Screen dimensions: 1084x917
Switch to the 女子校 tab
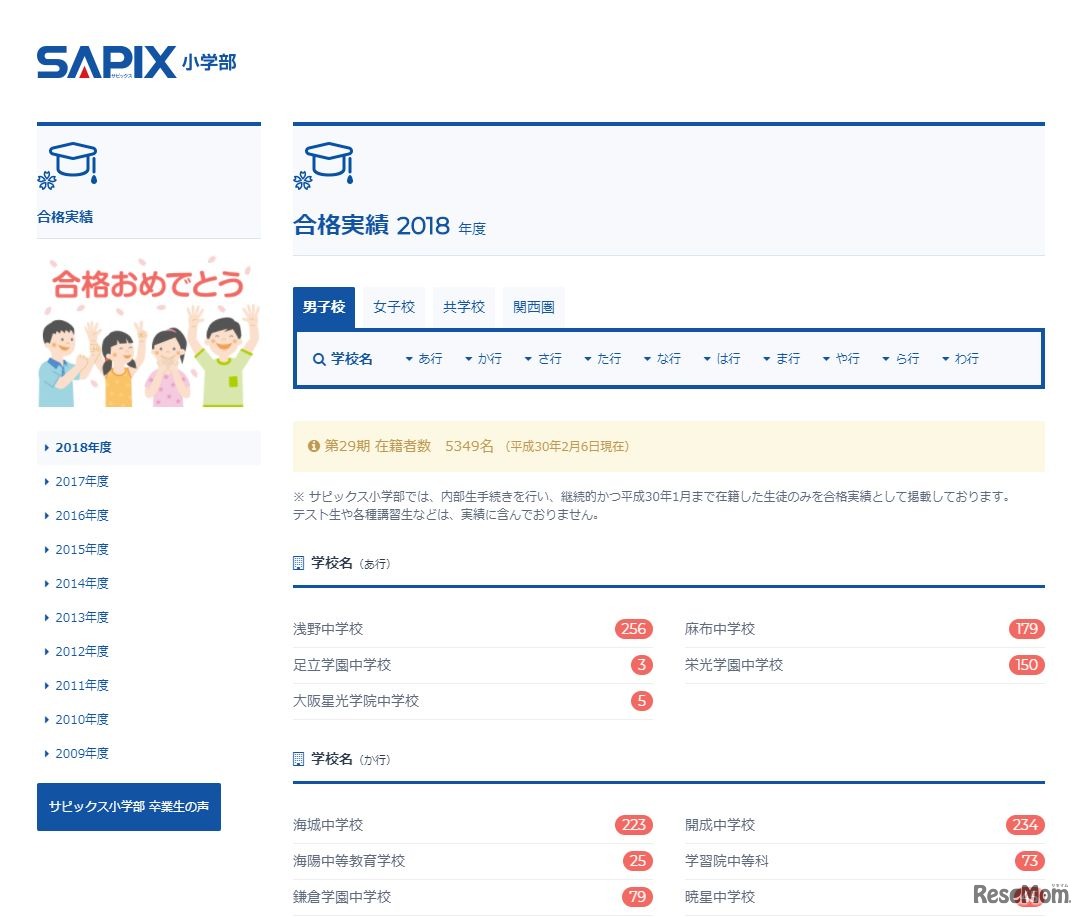point(393,307)
